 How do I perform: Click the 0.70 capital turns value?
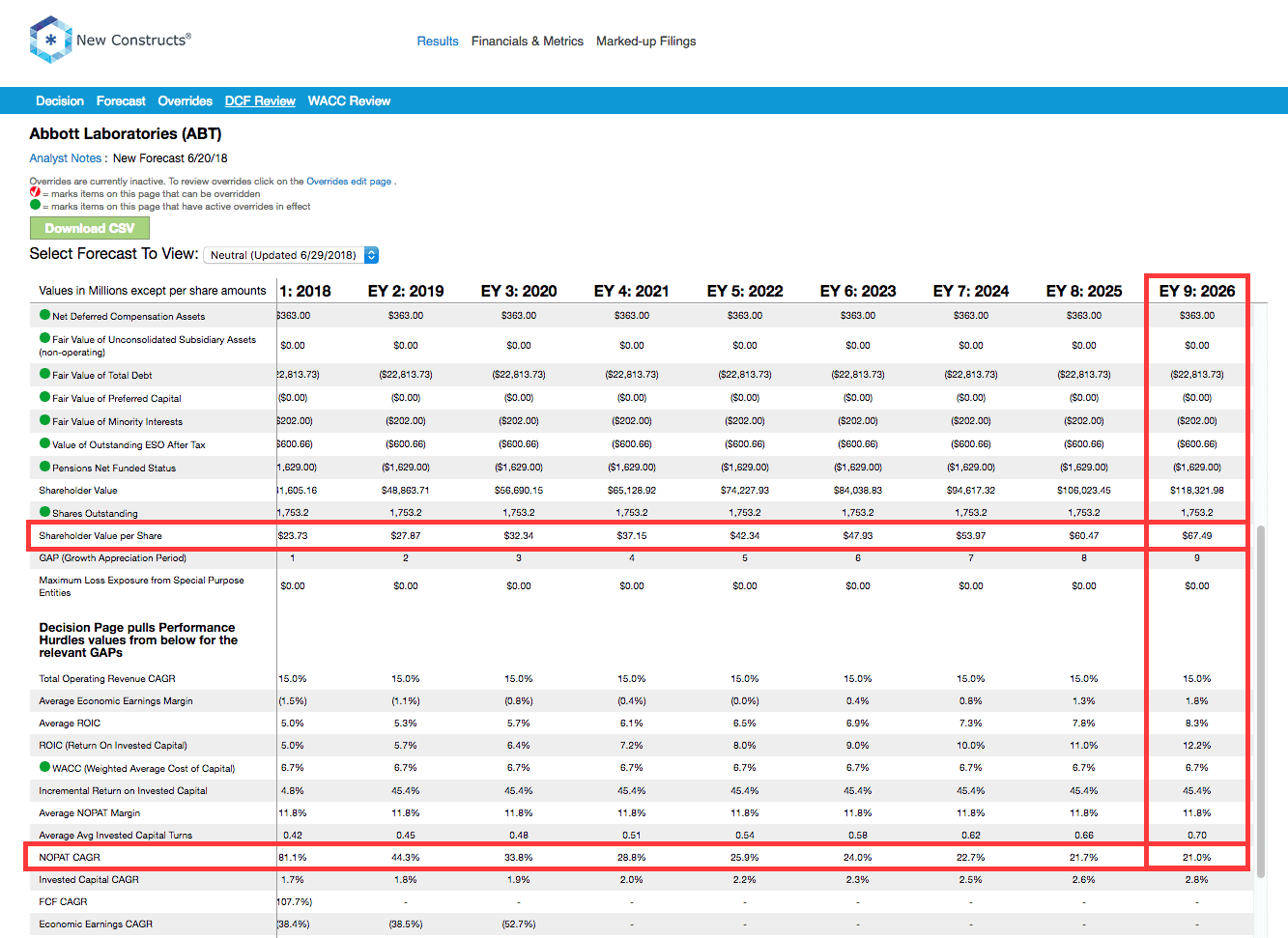click(1196, 835)
